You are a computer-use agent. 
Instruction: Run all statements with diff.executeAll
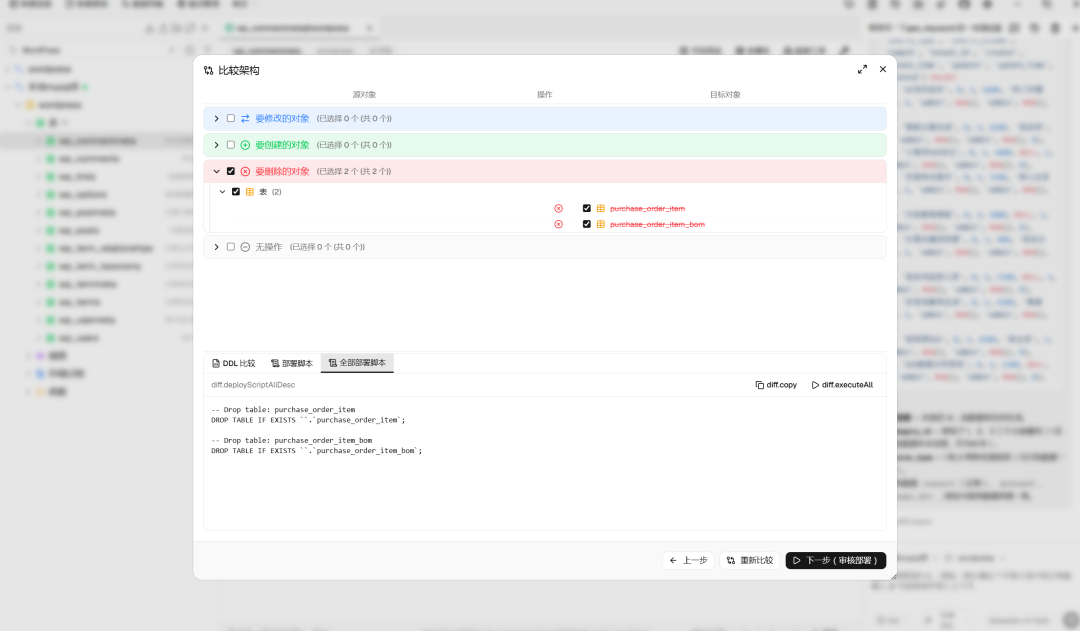(842, 385)
